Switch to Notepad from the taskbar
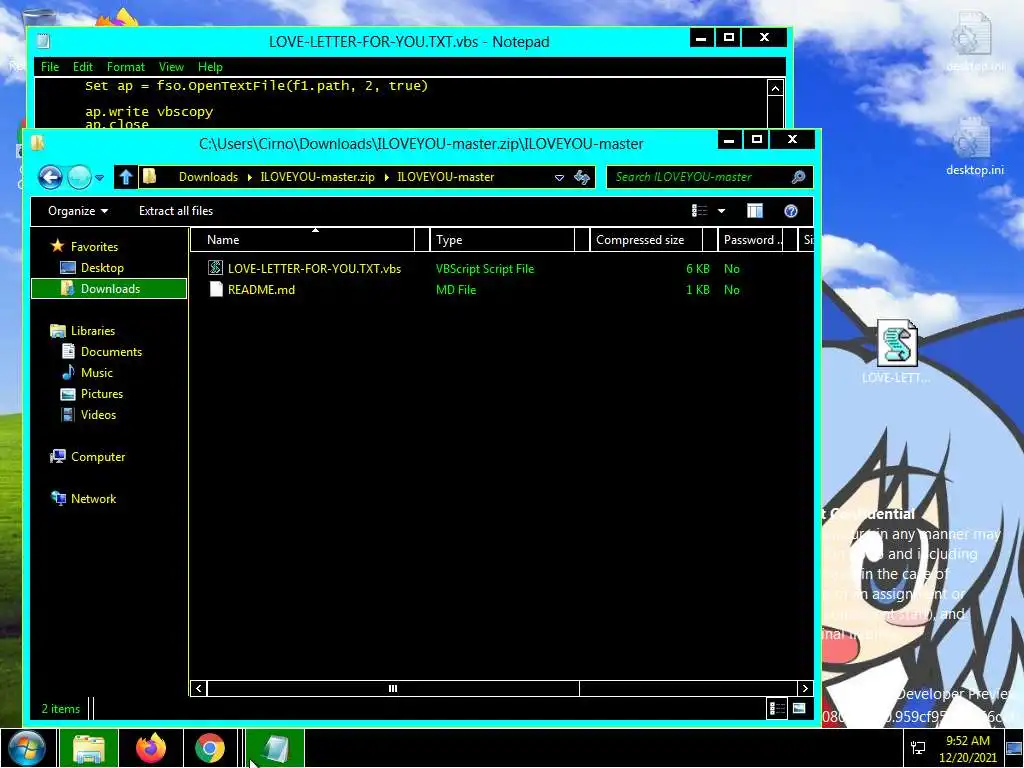1024x768 pixels. point(275,748)
